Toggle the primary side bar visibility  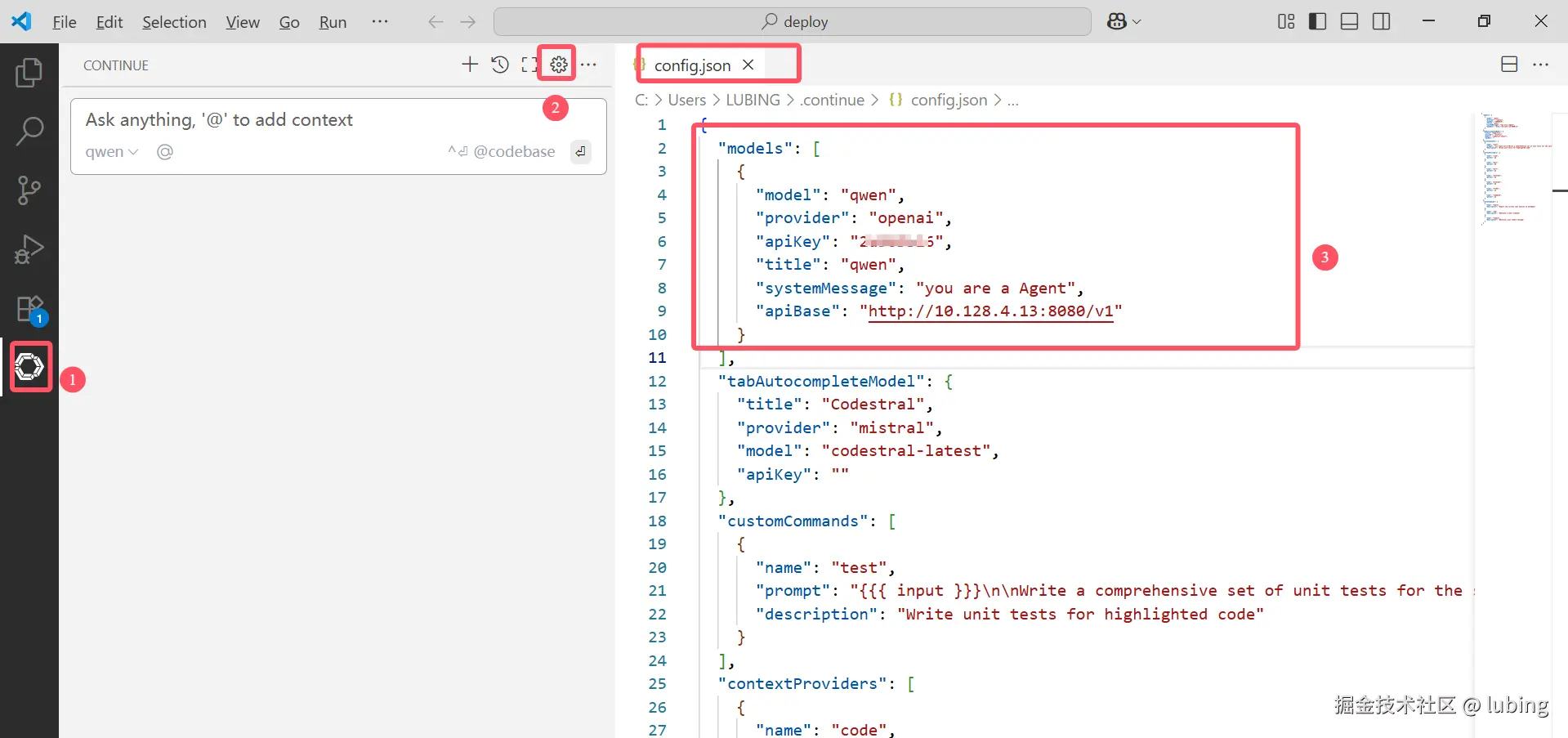[1318, 22]
